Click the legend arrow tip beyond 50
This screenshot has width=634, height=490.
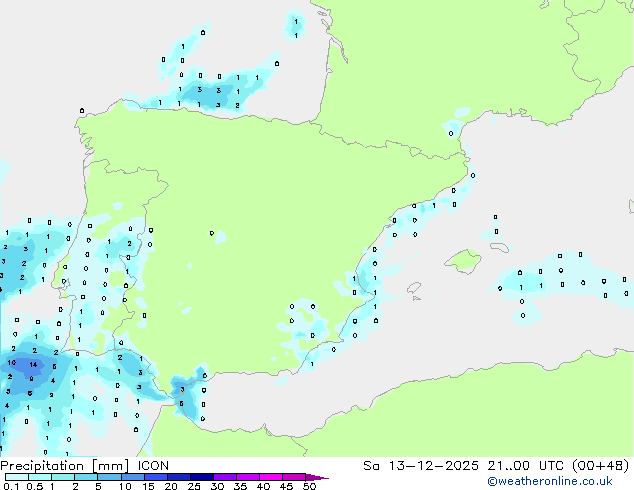317,477
